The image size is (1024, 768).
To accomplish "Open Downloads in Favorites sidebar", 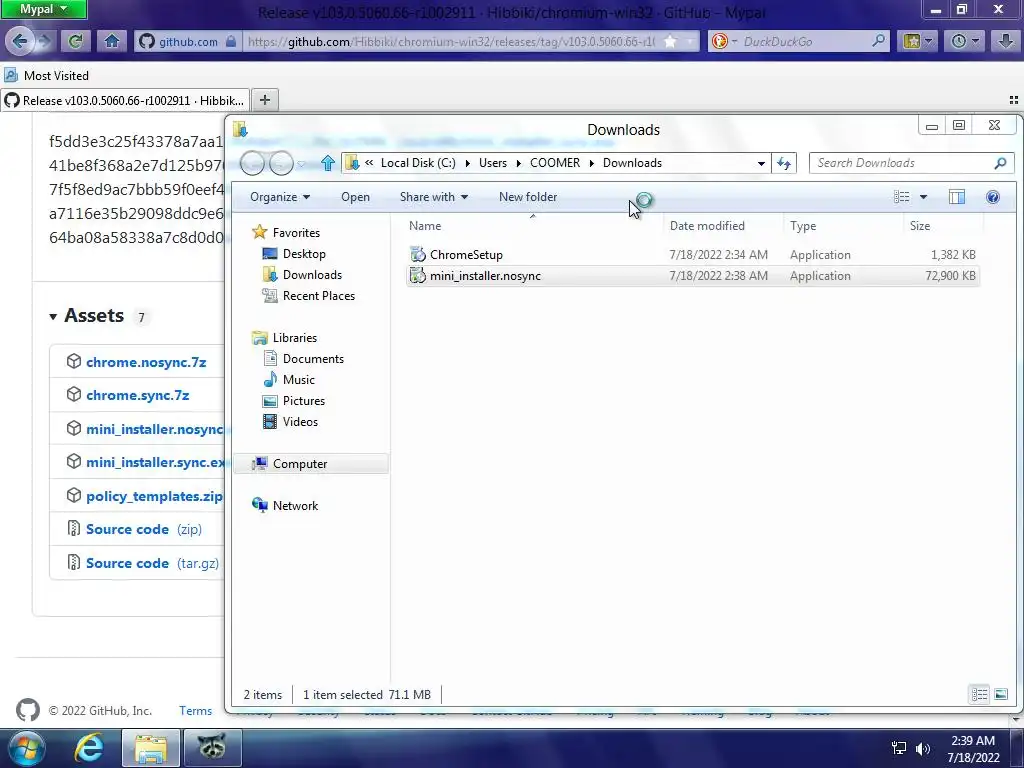I will (x=312, y=275).
